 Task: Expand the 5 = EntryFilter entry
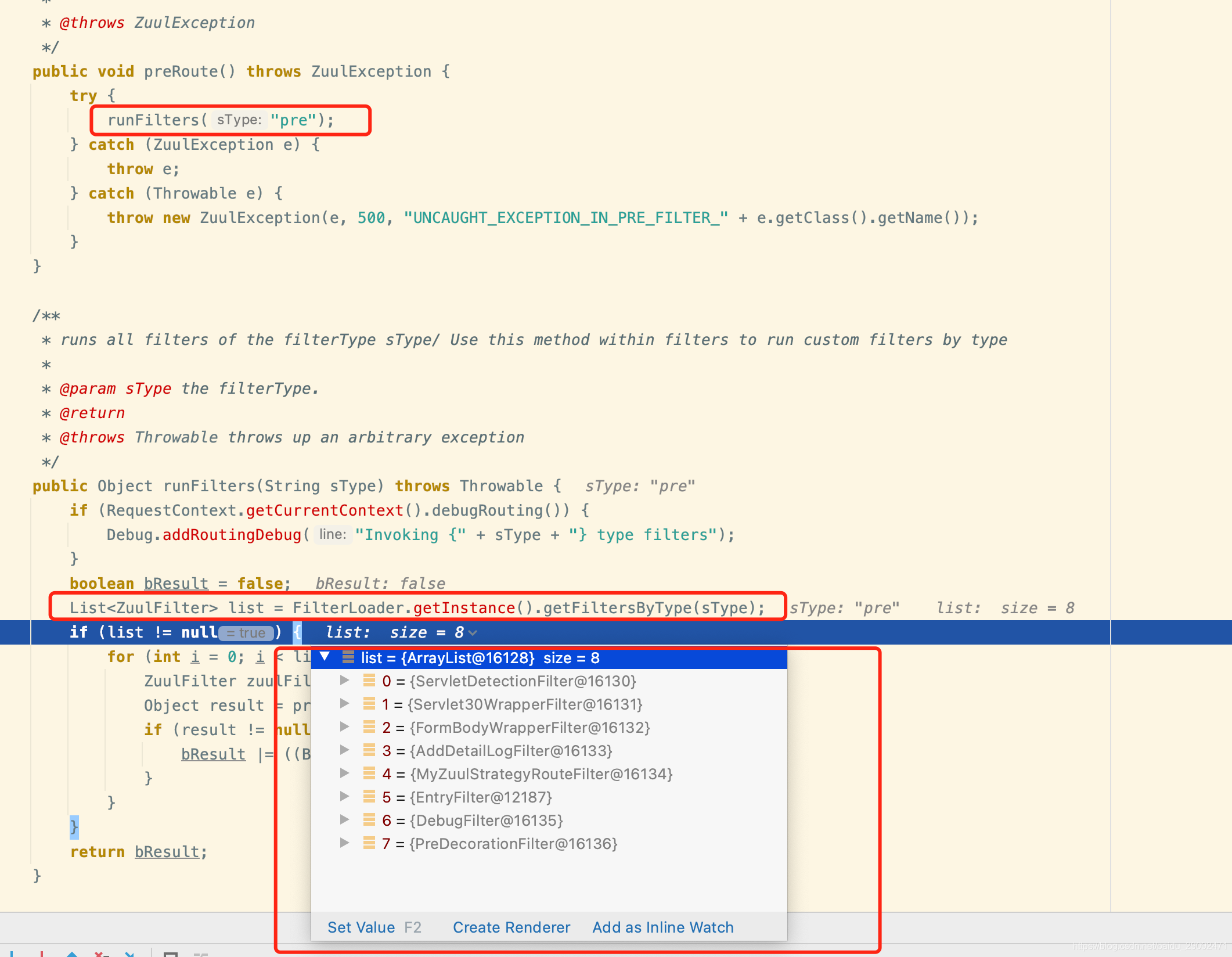point(344,796)
